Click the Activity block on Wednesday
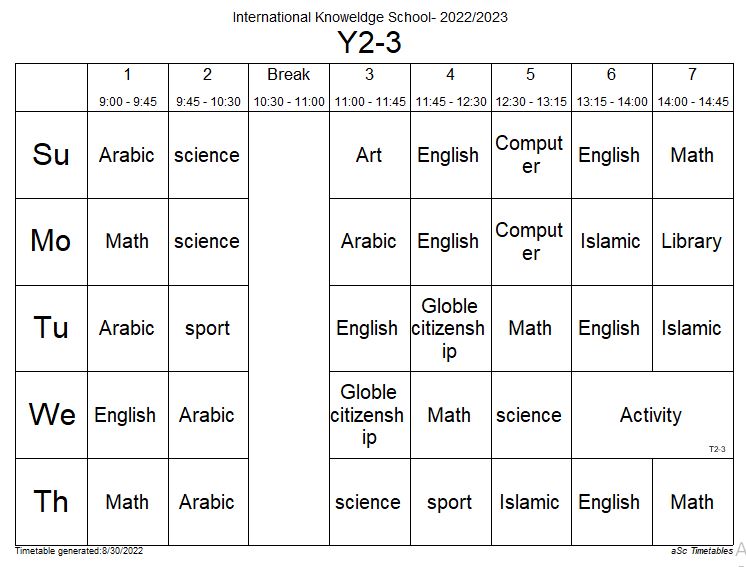 tap(652, 415)
